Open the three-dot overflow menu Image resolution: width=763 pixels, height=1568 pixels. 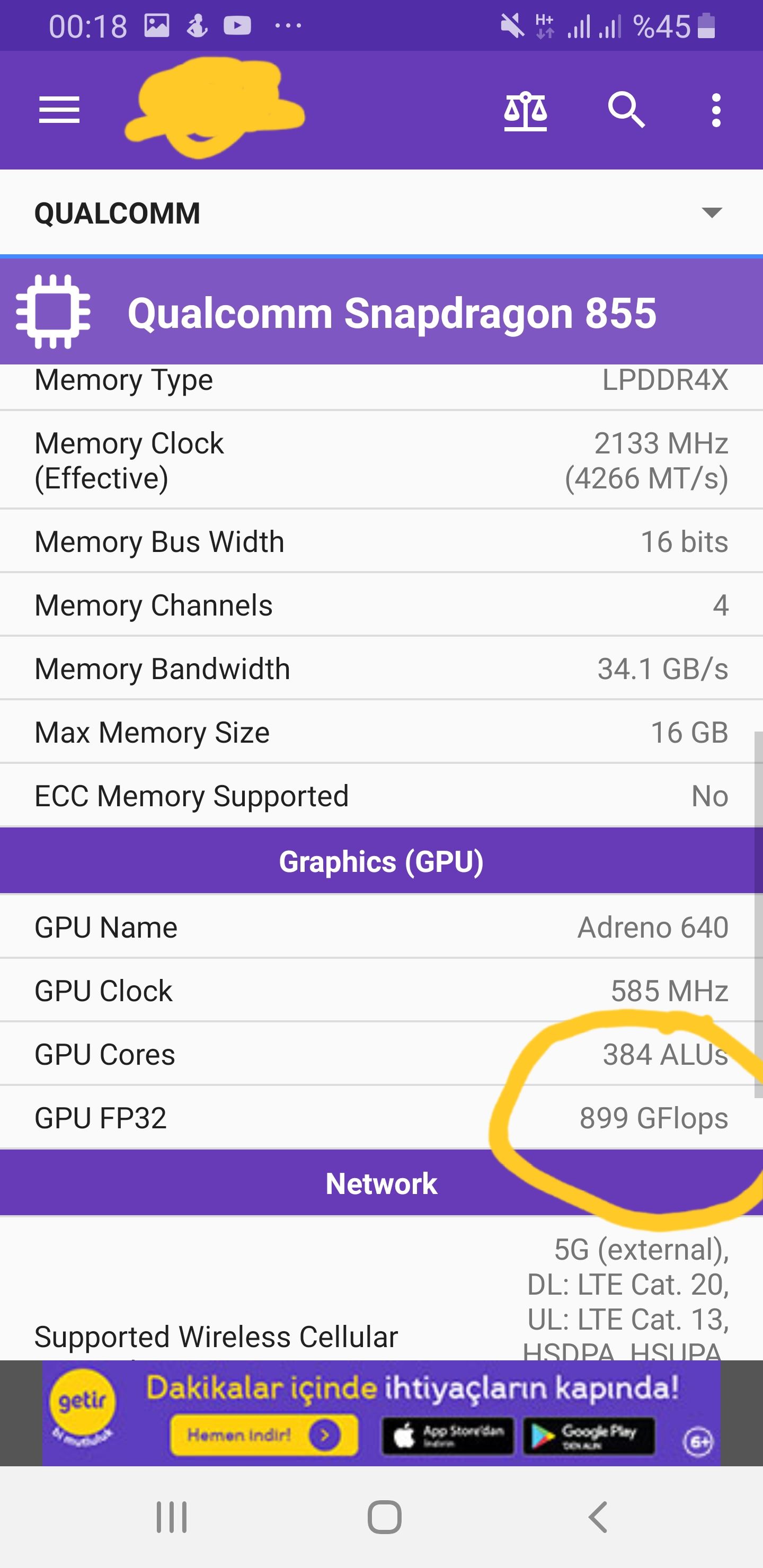point(716,111)
